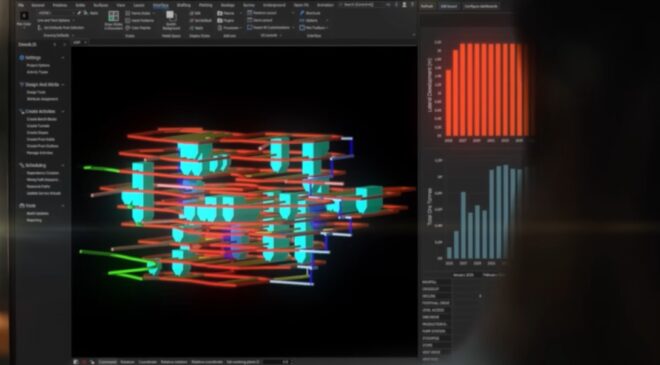Image resolution: width=660 pixels, height=365 pixels.
Task: Click Save Layout in UI Layouts
Action: point(260,20)
